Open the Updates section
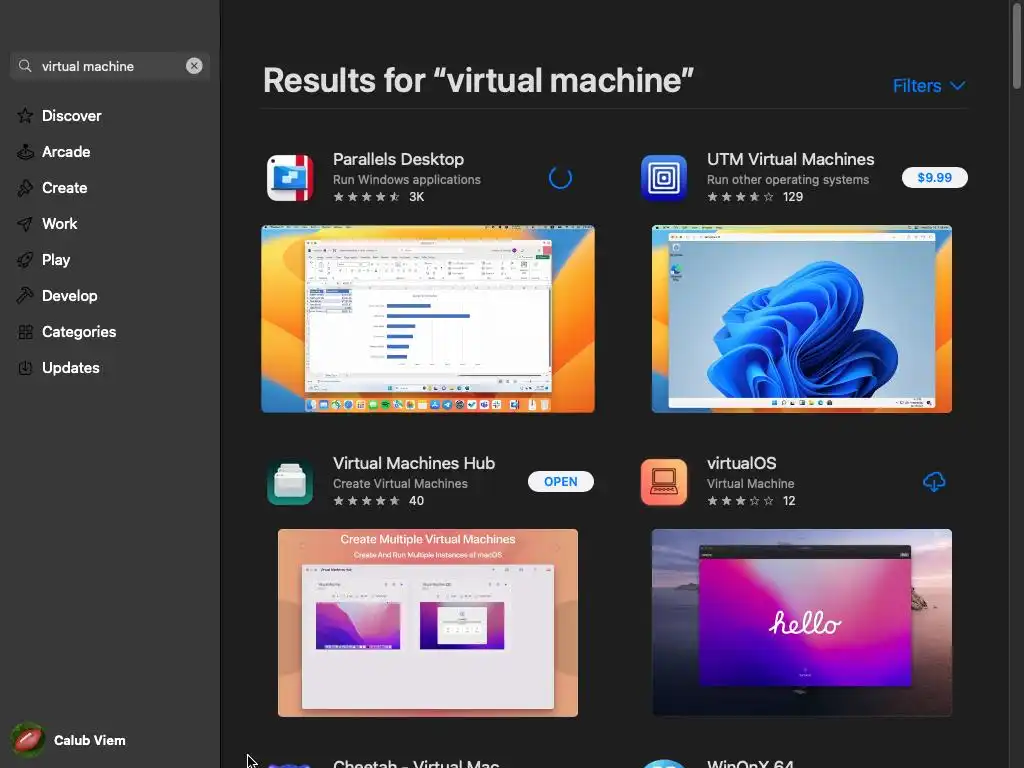1024x768 pixels. [x=71, y=368]
